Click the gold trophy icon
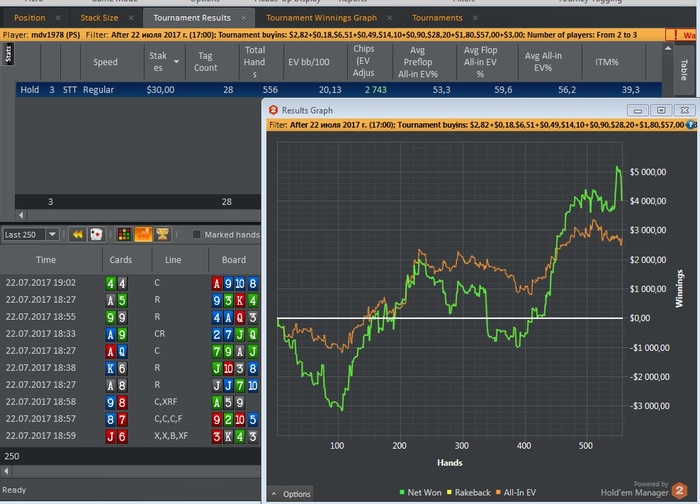700x504 pixels. [x=162, y=234]
